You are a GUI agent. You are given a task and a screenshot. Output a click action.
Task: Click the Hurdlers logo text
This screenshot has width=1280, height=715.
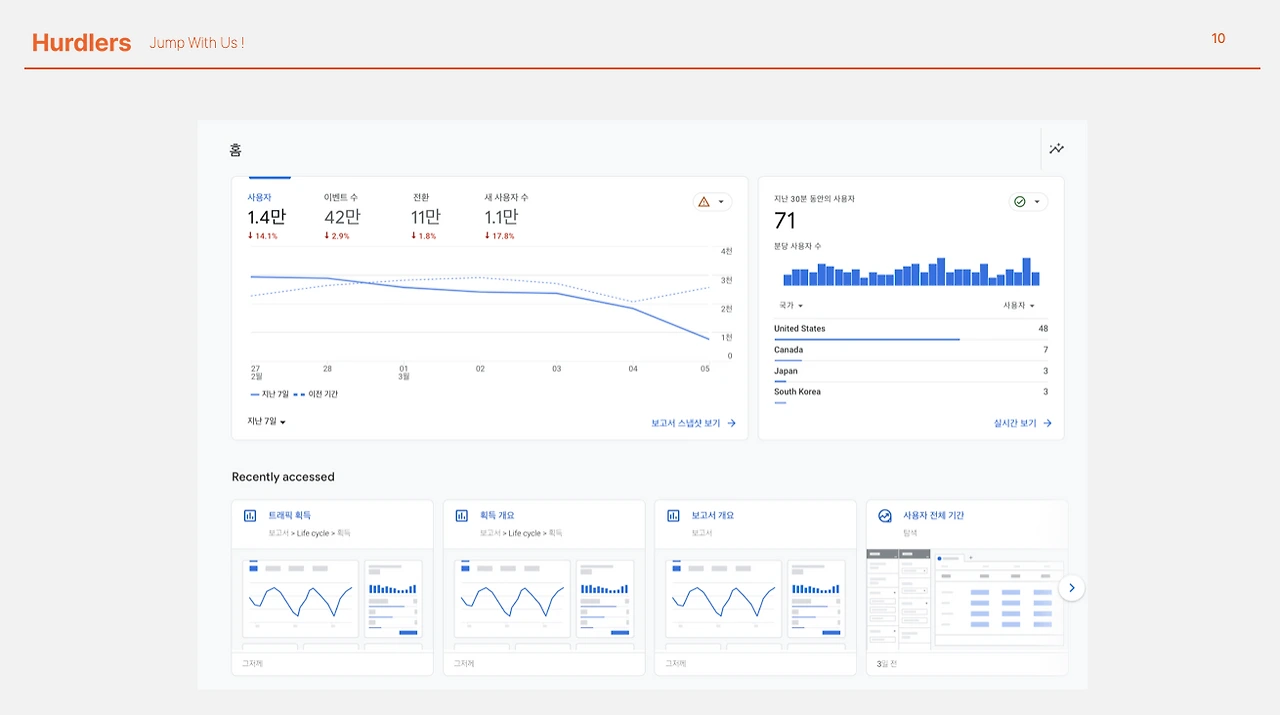81,42
